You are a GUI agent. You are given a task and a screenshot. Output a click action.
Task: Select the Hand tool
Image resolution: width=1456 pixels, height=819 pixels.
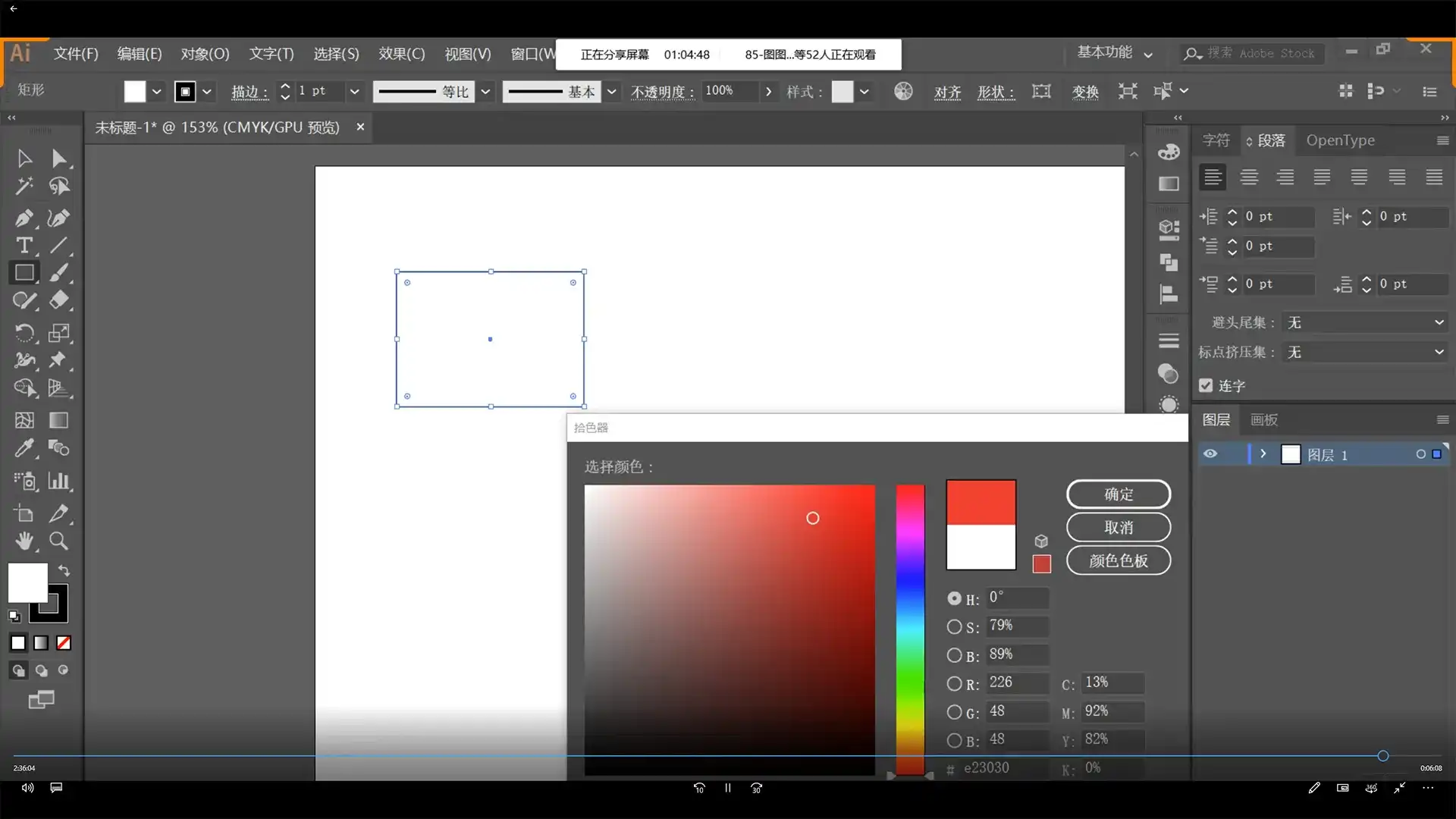click(x=24, y=541)
